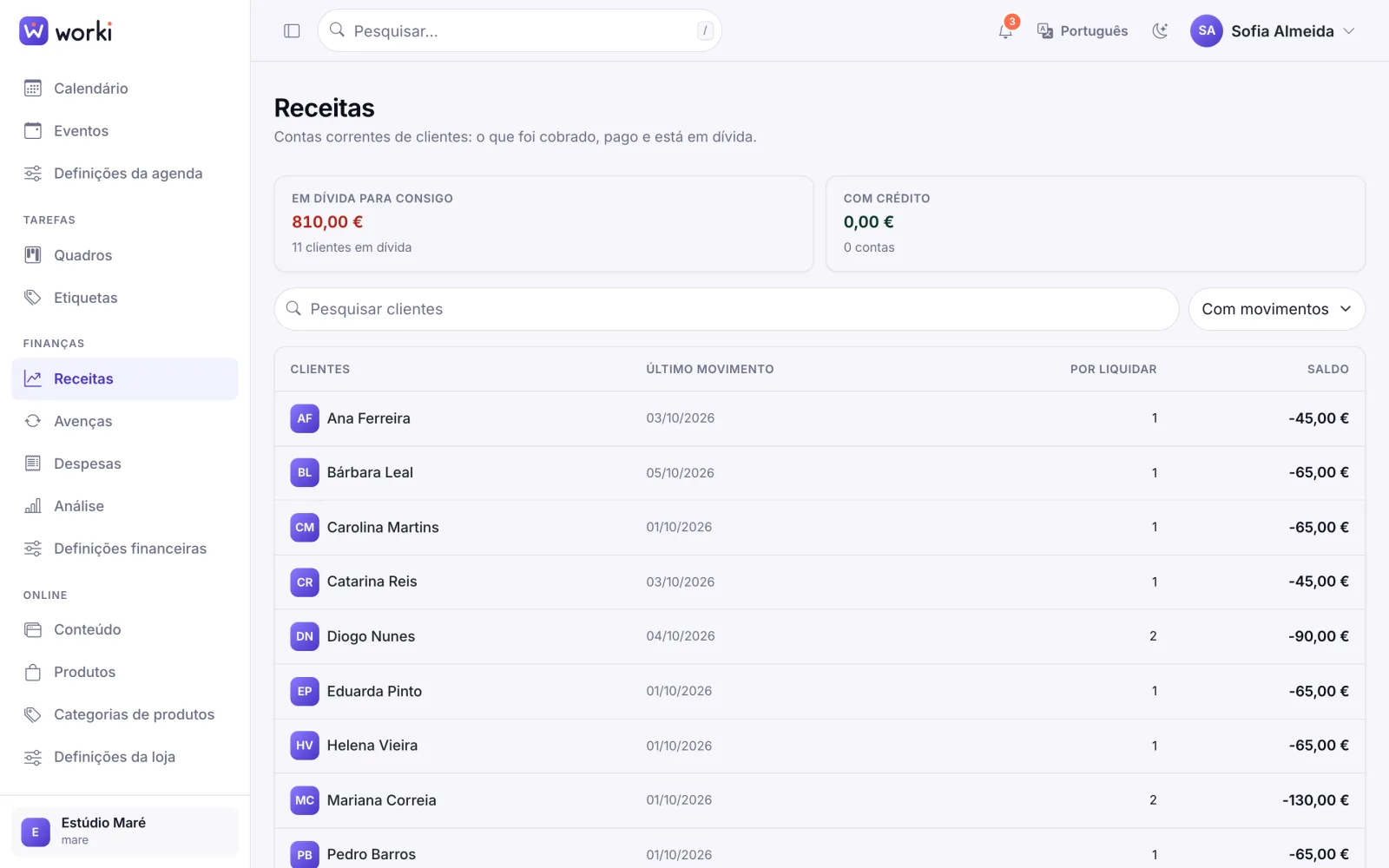
Task: Open Mariana Correia client row
Action: 820,800
